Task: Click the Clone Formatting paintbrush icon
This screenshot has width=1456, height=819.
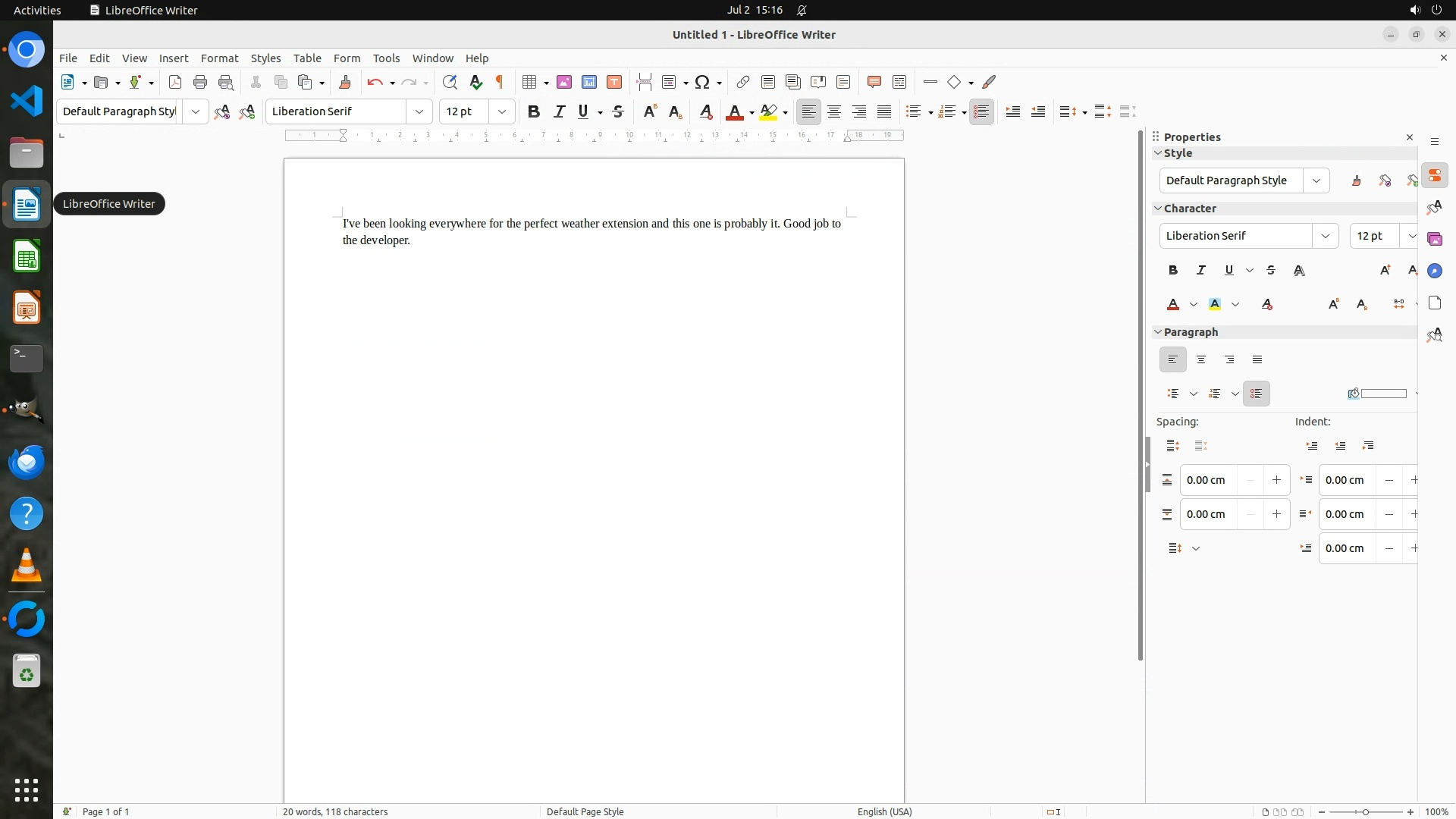Action: 345,82
